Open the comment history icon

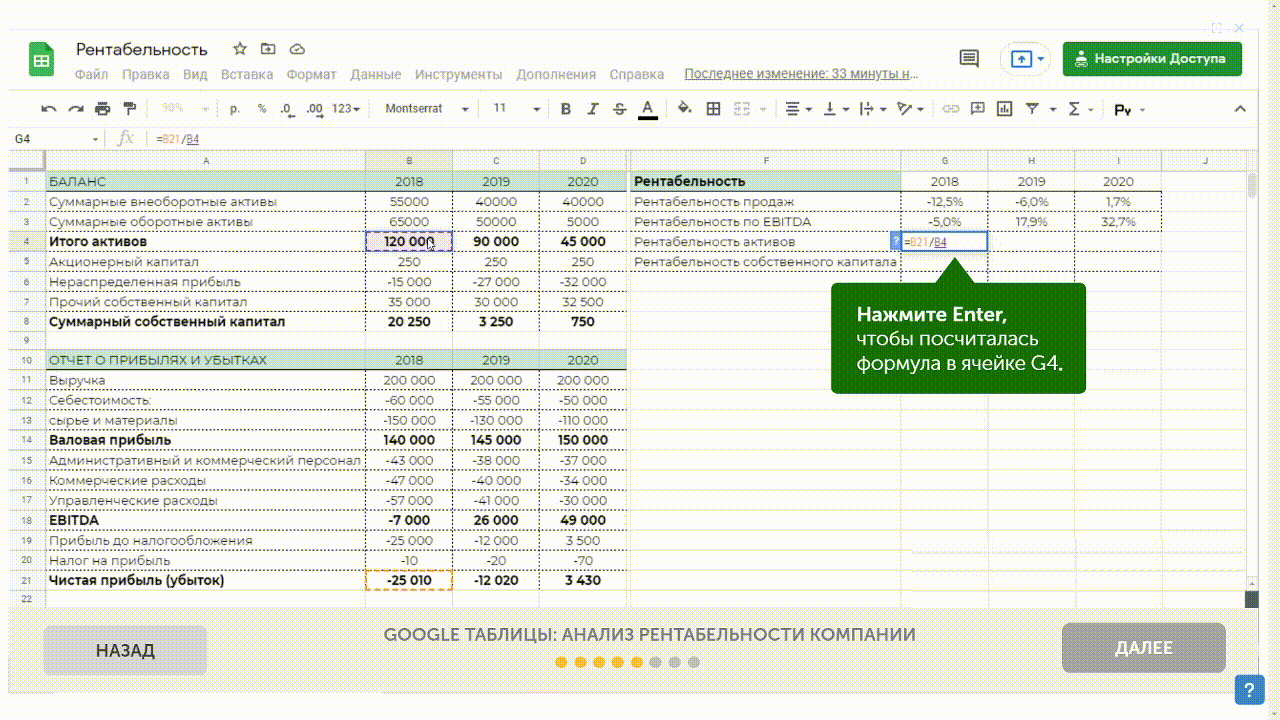[x=969, y=59]
